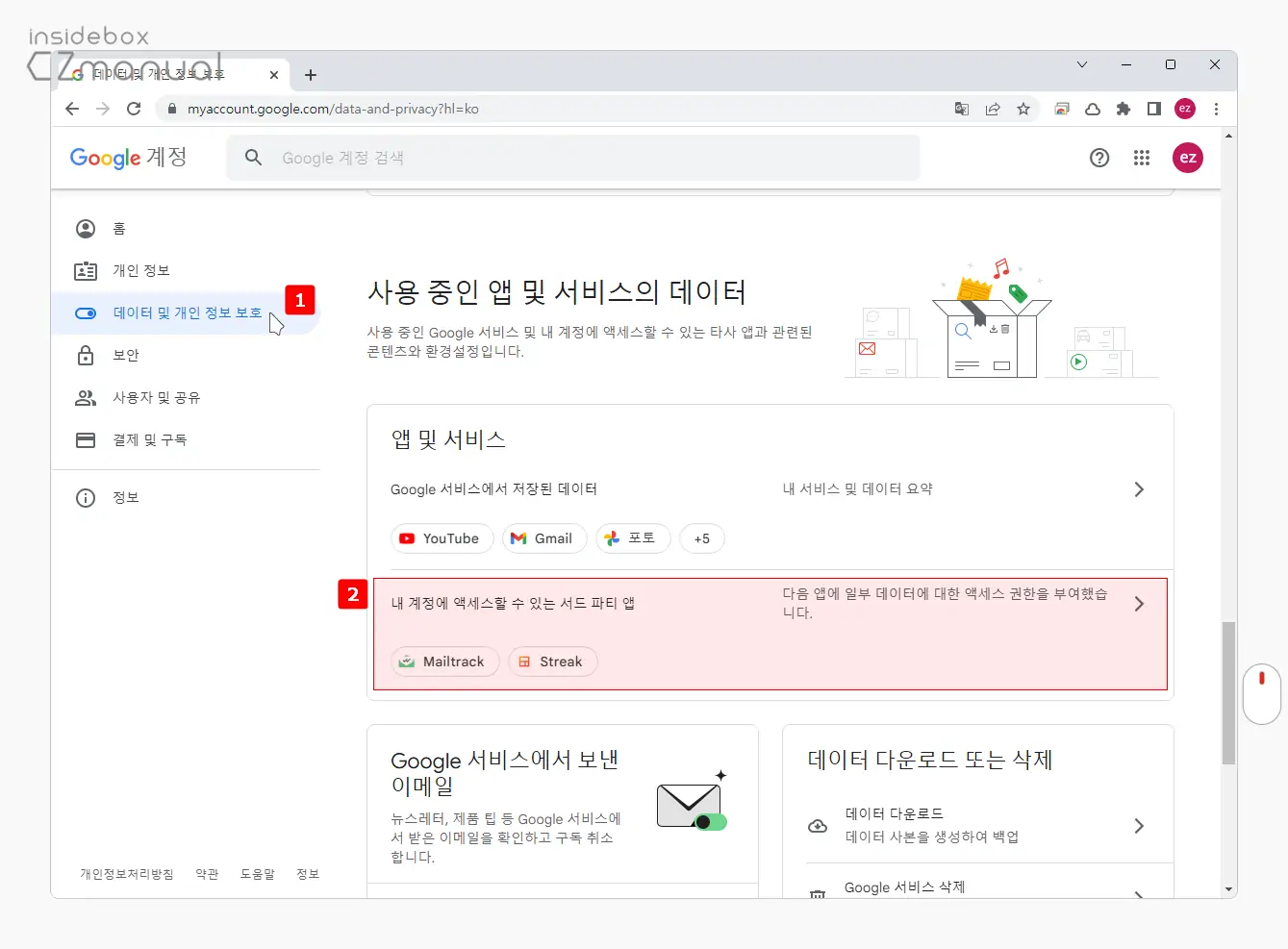Image resolution: width=1288 pixels, height=949 pixels.
Task: Open the browser tab search dropdown arrow
Action: tap(1082, 64)
